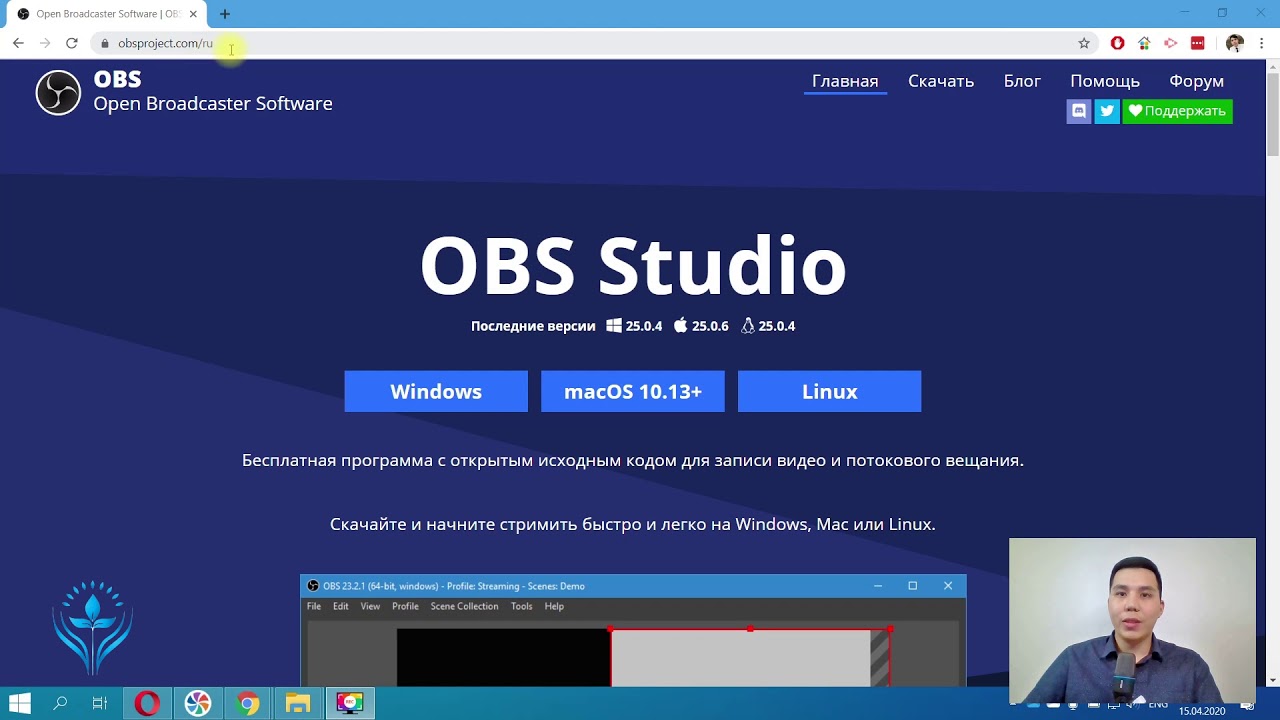Open the Помощь navigation item
1280x720 pixels.
pyautogui.click(x=1105, y=81)
